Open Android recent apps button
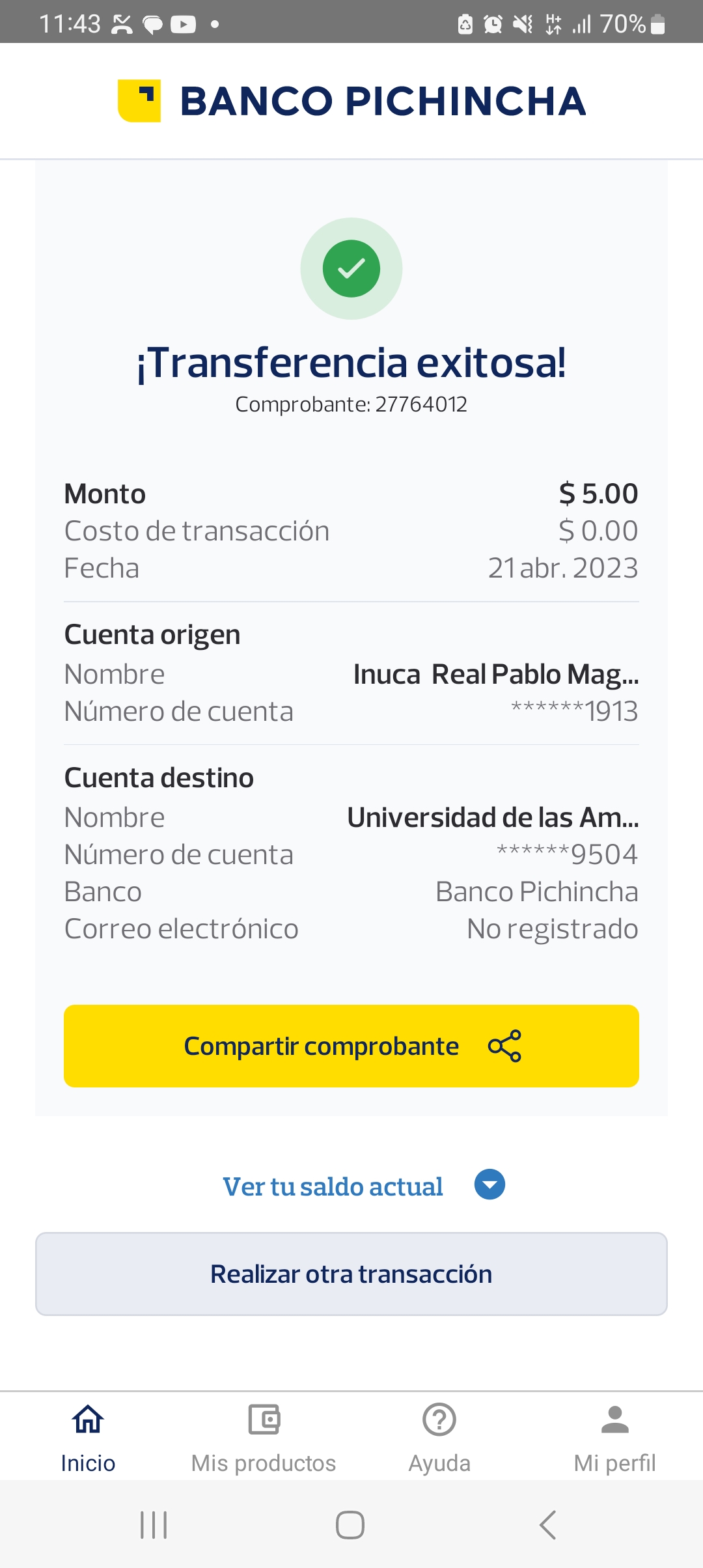 point(154,1525)
